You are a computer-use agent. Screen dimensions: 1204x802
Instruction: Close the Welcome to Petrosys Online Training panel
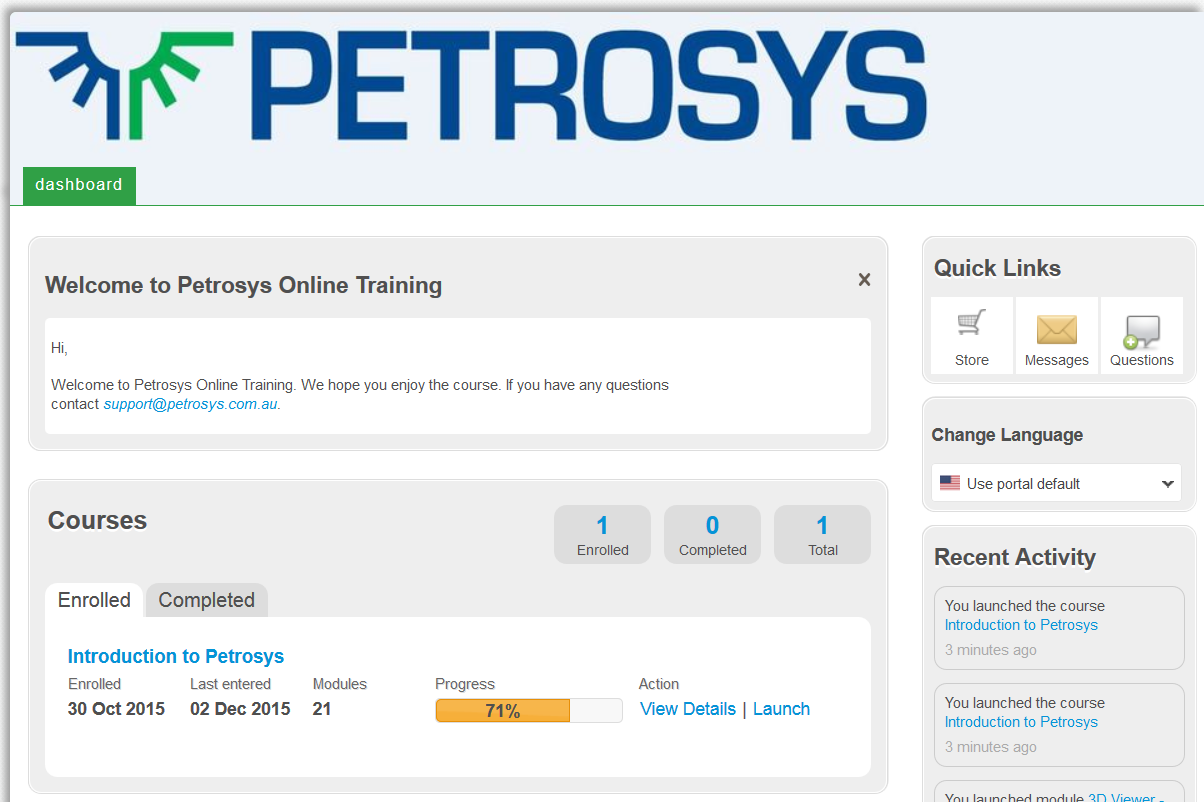click(864, 280)
